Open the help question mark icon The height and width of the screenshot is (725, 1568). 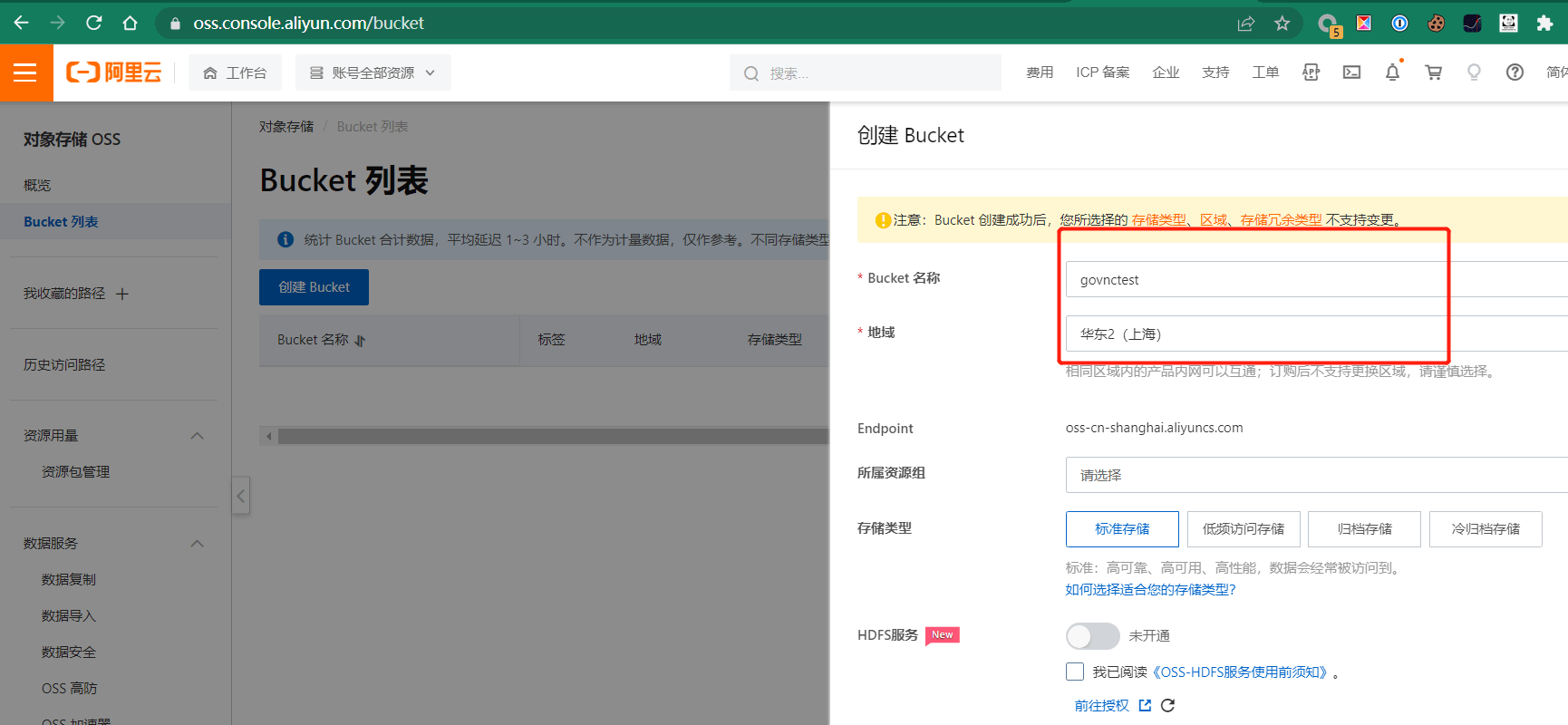[x=1515, y=72]
